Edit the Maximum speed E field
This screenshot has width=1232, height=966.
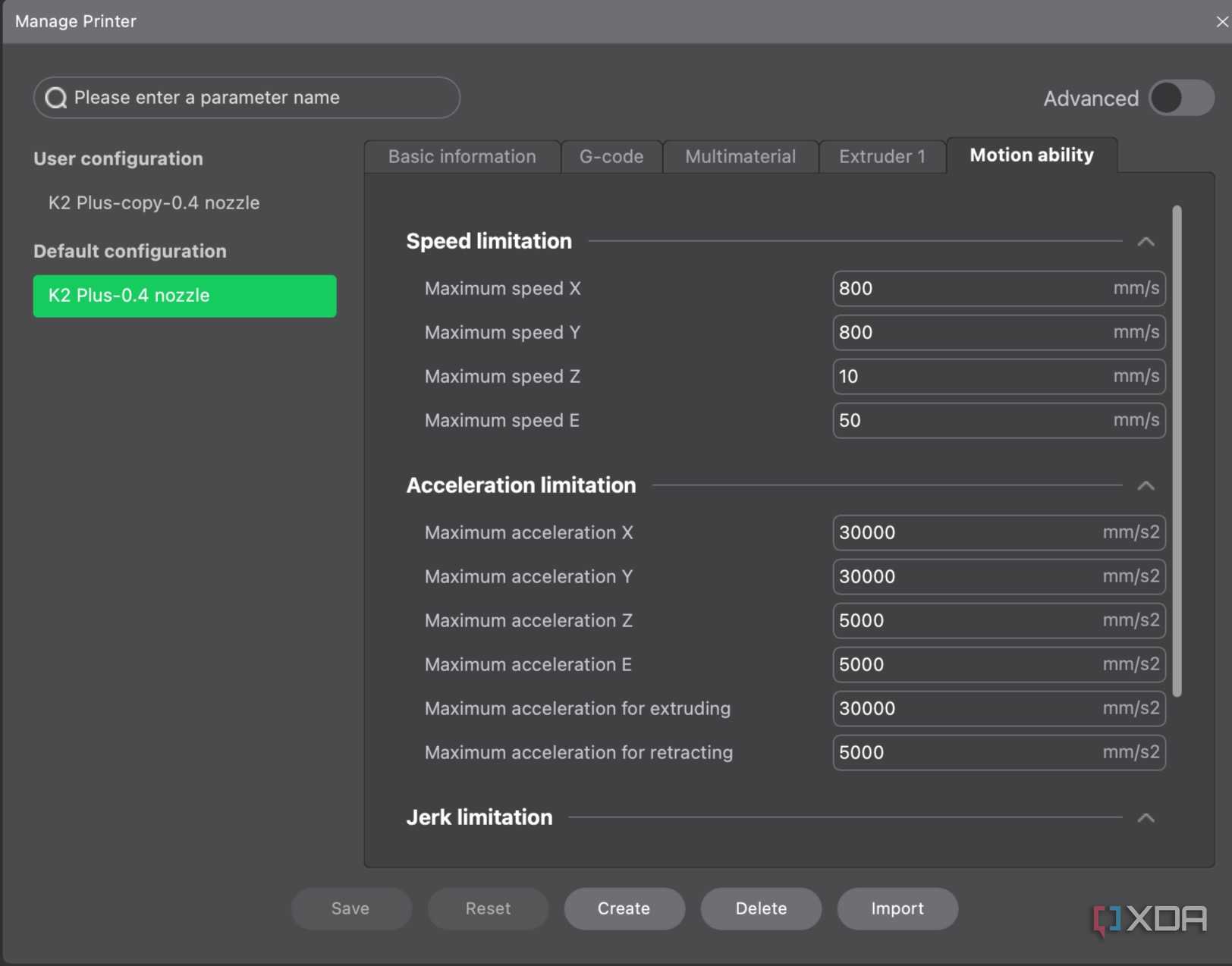(x=999, y=421)
